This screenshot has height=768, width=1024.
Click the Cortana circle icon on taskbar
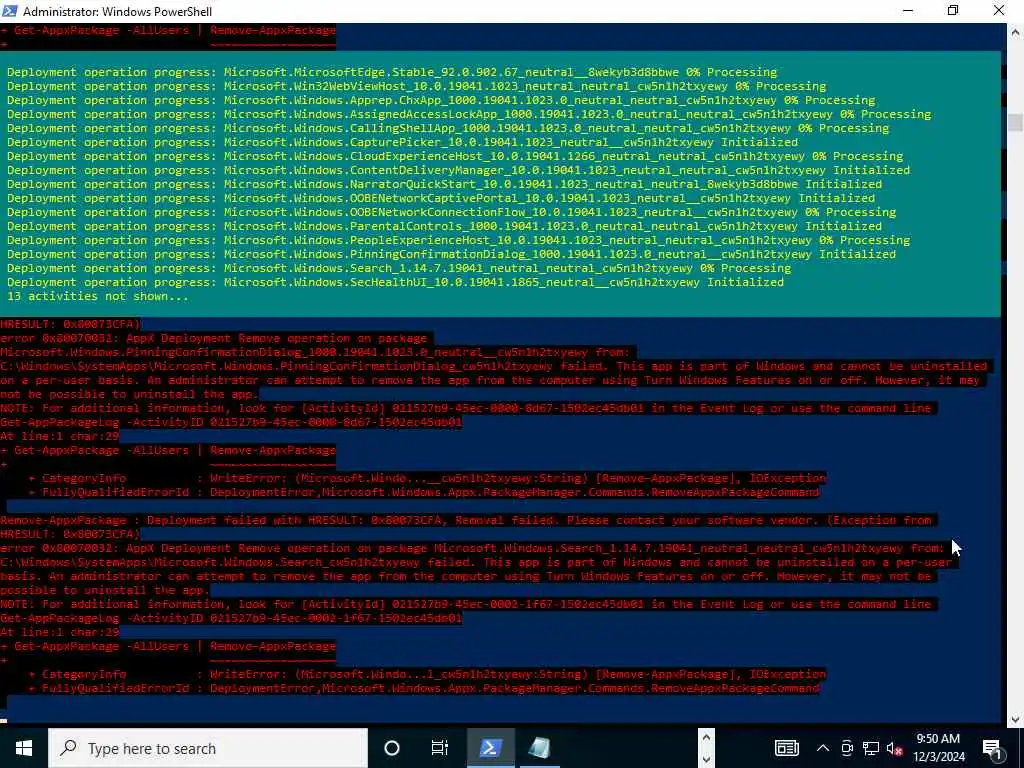tap(392, 748)
